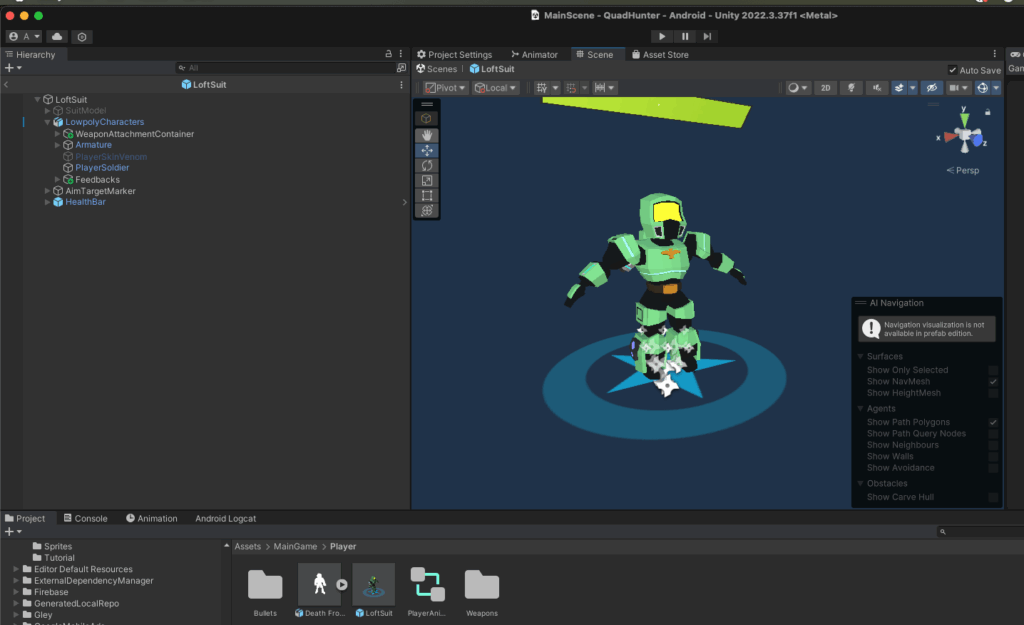Click the Scenes breadcrumb
Viewport: 1024px width, 625px height.
(x=436, y=69)
